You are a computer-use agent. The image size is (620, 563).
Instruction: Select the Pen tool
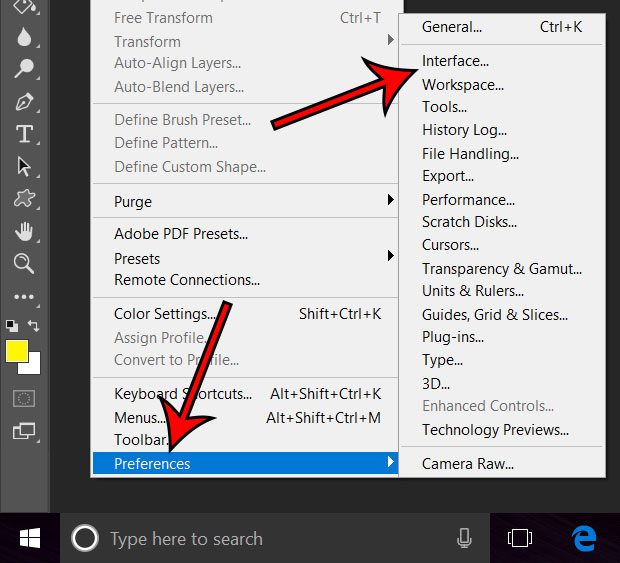tap(24, 102)
